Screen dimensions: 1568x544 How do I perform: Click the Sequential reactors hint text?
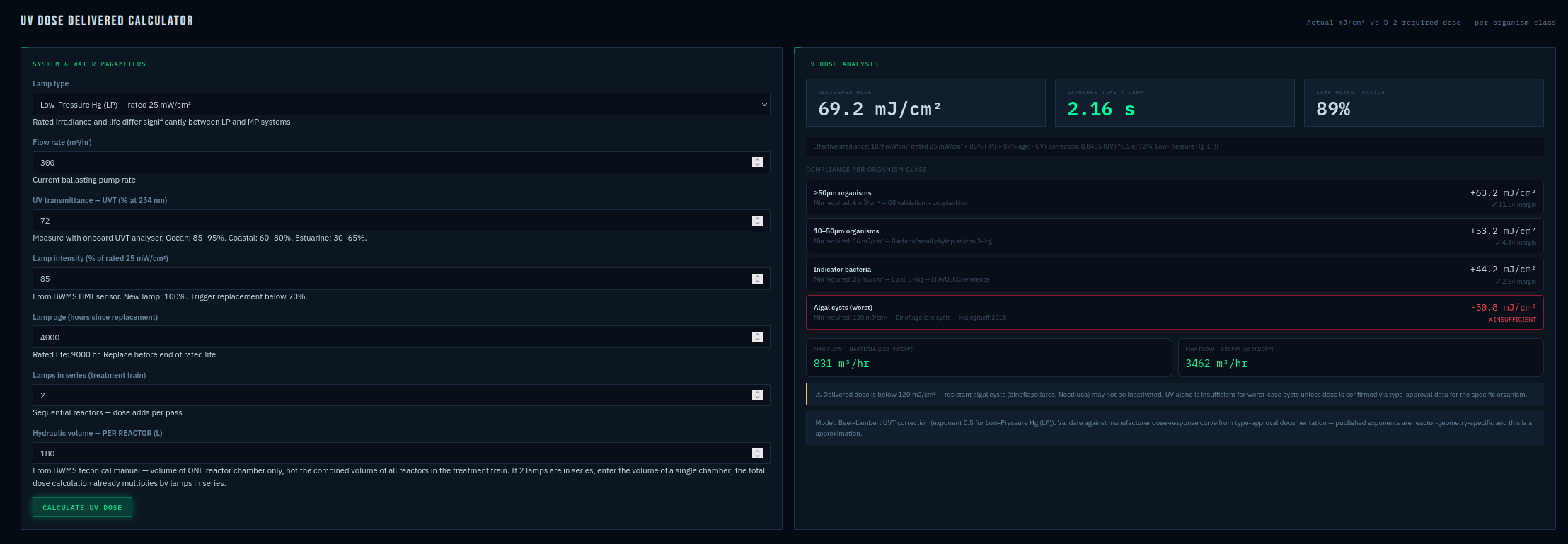(x=108, y=412)
